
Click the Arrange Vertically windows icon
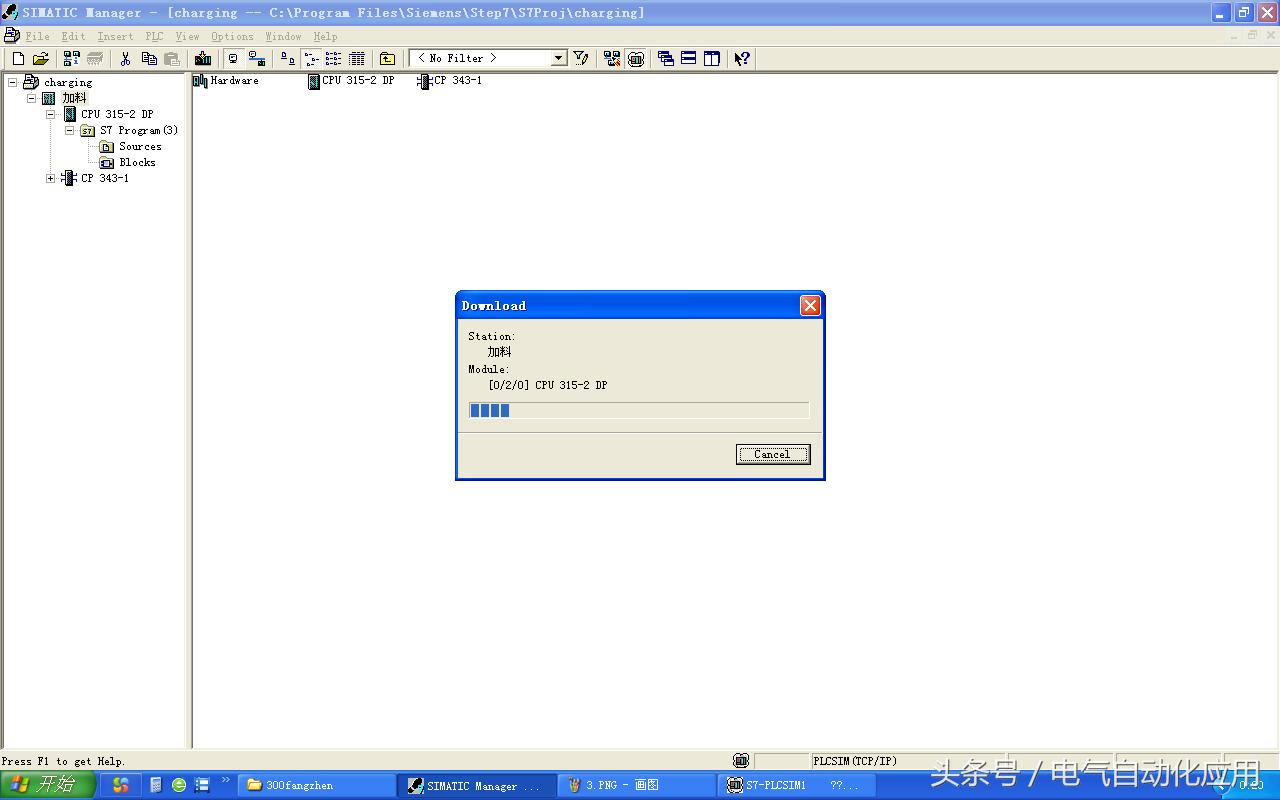pos(712,59)
